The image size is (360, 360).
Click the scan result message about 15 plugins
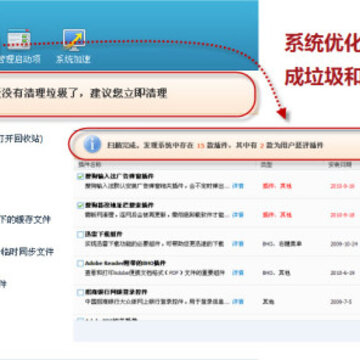pos(215,145)
